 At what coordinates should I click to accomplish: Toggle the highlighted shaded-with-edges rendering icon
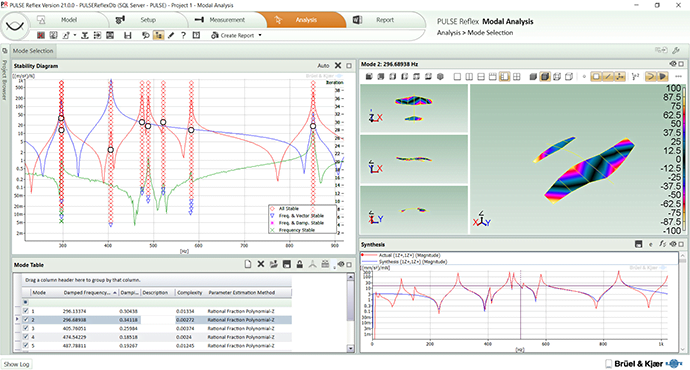[545, 77]
